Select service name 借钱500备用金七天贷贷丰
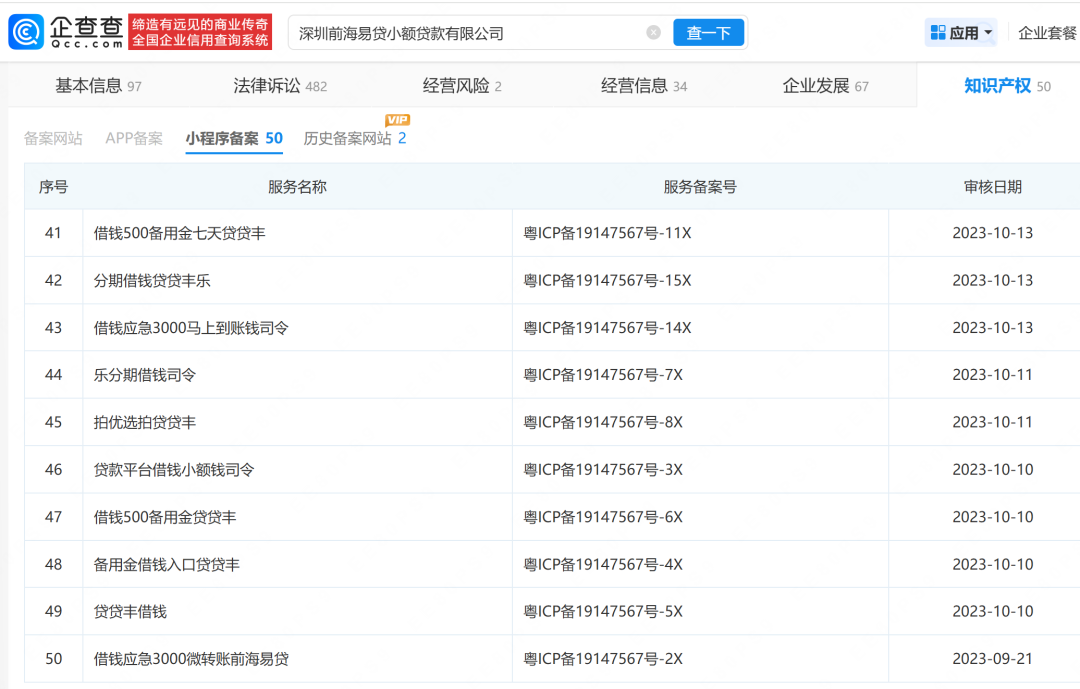This screenshot has width=1080, height=689. tap(179, 234)
